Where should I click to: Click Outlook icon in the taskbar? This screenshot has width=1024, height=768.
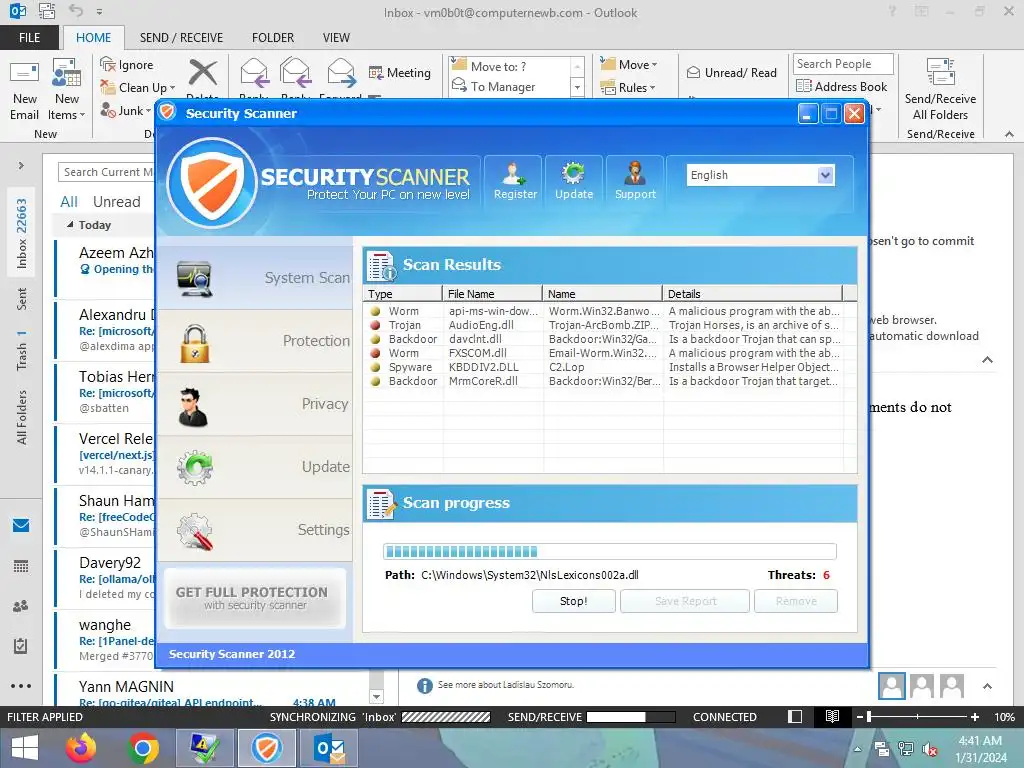[329, 748]
